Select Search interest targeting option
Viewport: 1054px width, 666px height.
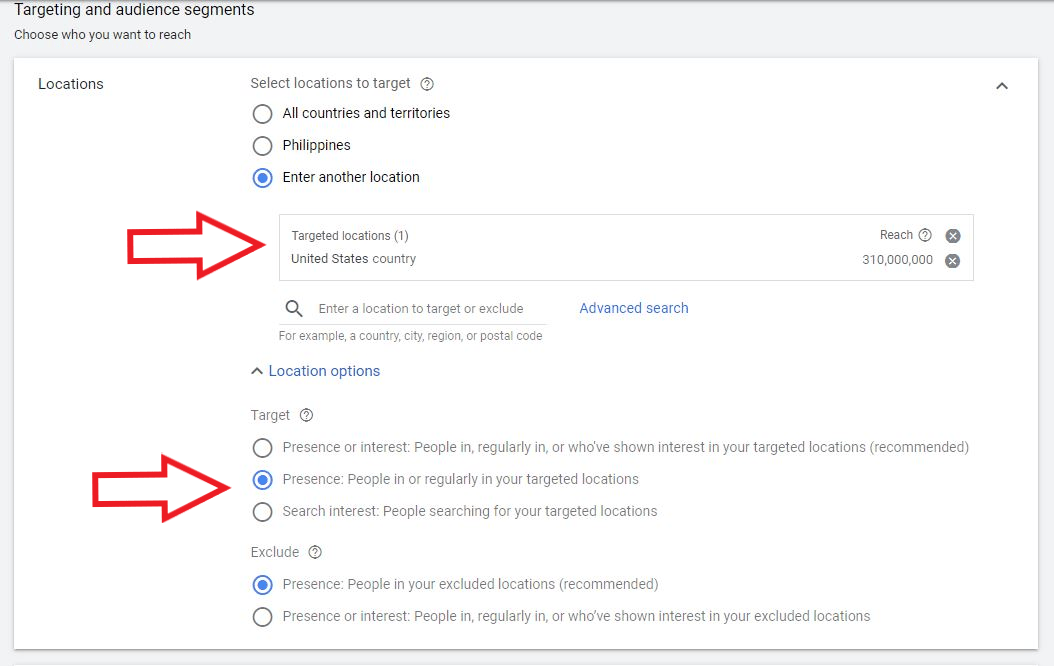tap(262, 512)
